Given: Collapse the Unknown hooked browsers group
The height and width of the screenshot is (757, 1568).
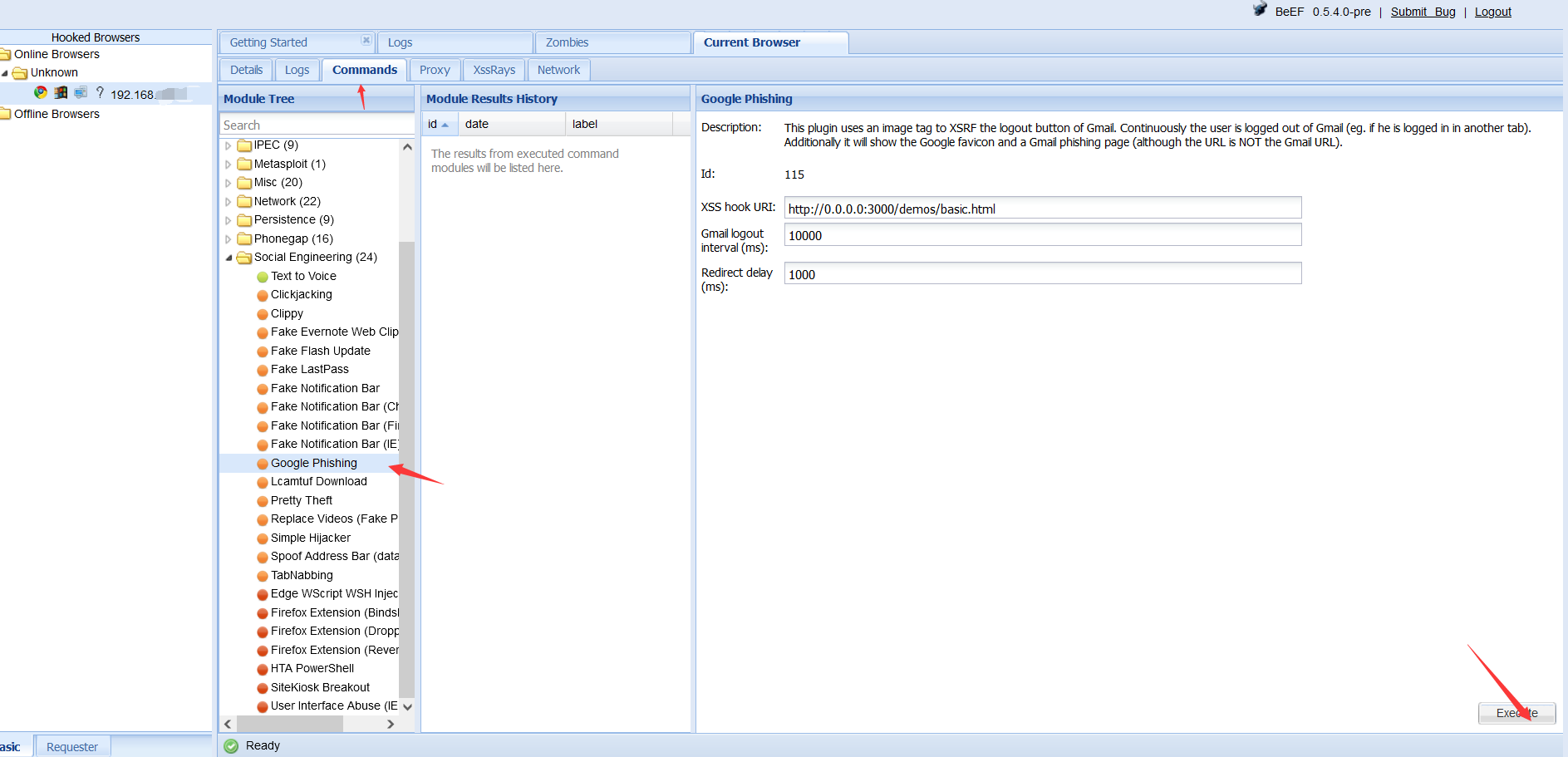Looking at the screenshot, I should [5, 73].
